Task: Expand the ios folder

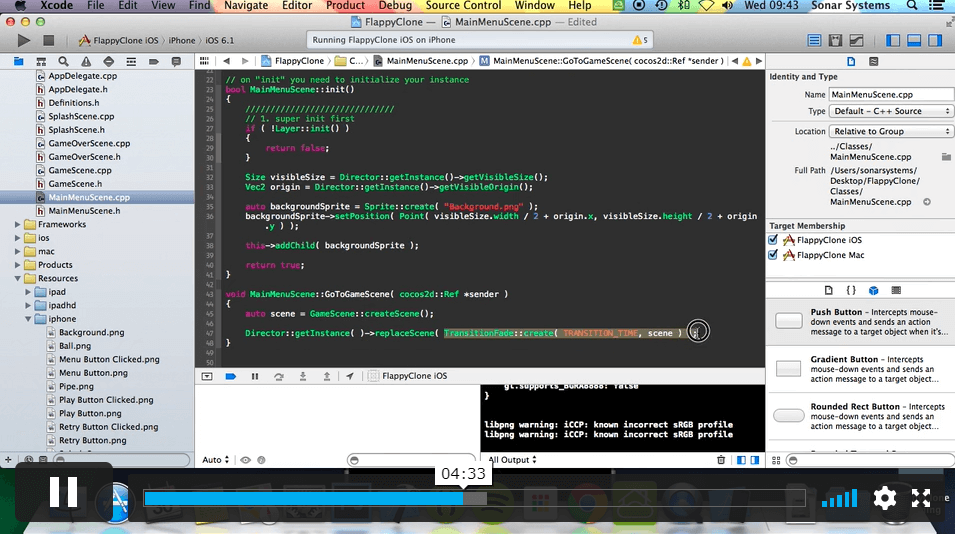Action: (x=18, y=237)
